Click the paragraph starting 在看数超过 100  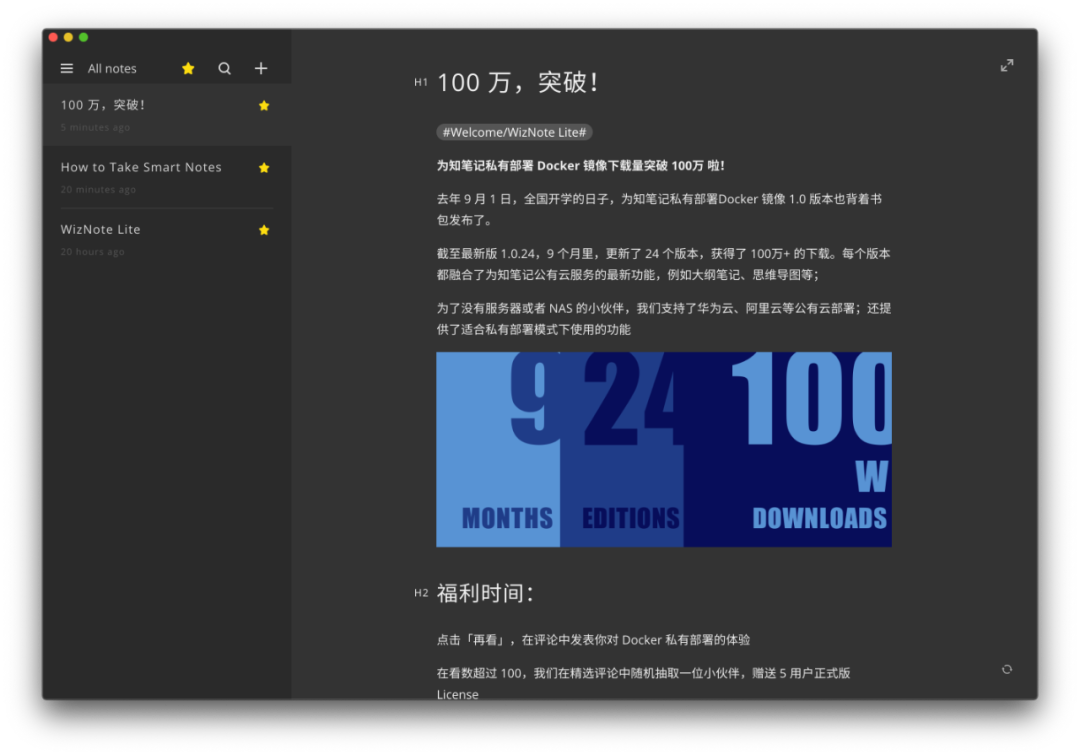[x=643, y=683]
